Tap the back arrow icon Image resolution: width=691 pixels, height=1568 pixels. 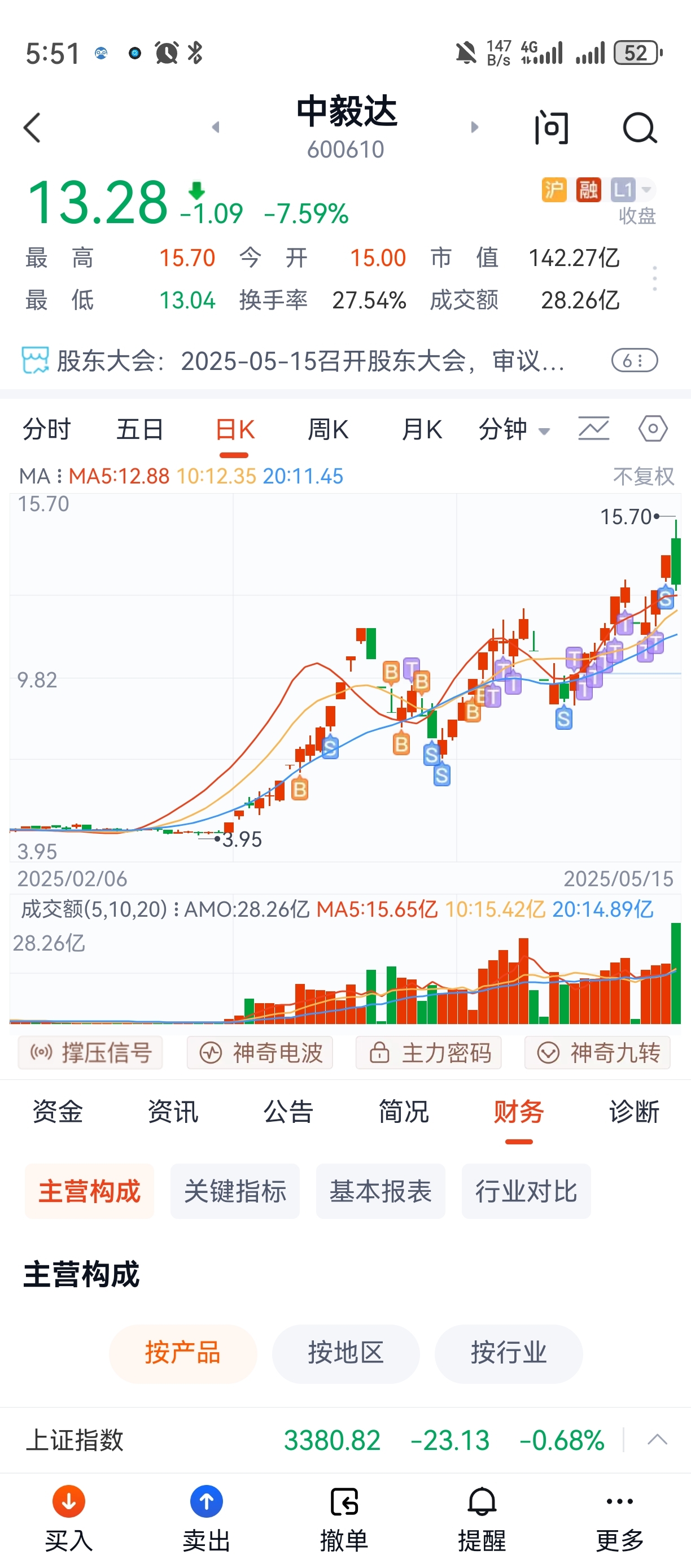point(32,128)
